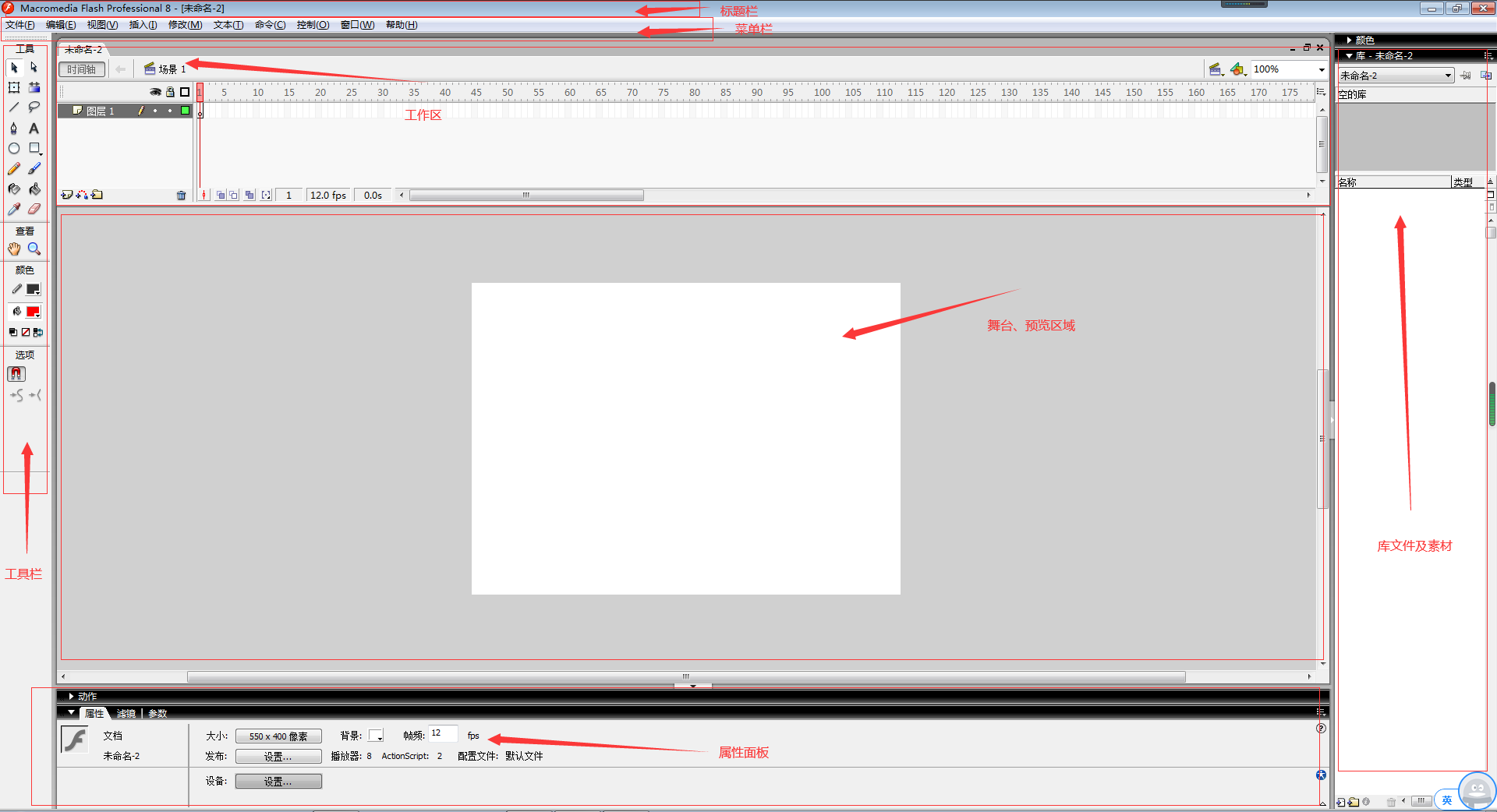The image size is (1497, 812).
Task: Click the 设备 设置... button
Action: (278, 782)
